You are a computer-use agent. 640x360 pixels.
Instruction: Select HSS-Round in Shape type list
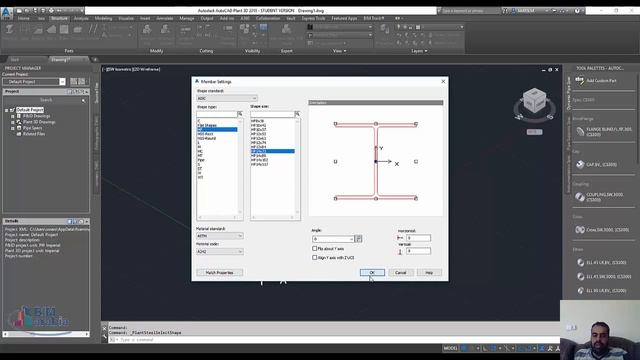207,138
